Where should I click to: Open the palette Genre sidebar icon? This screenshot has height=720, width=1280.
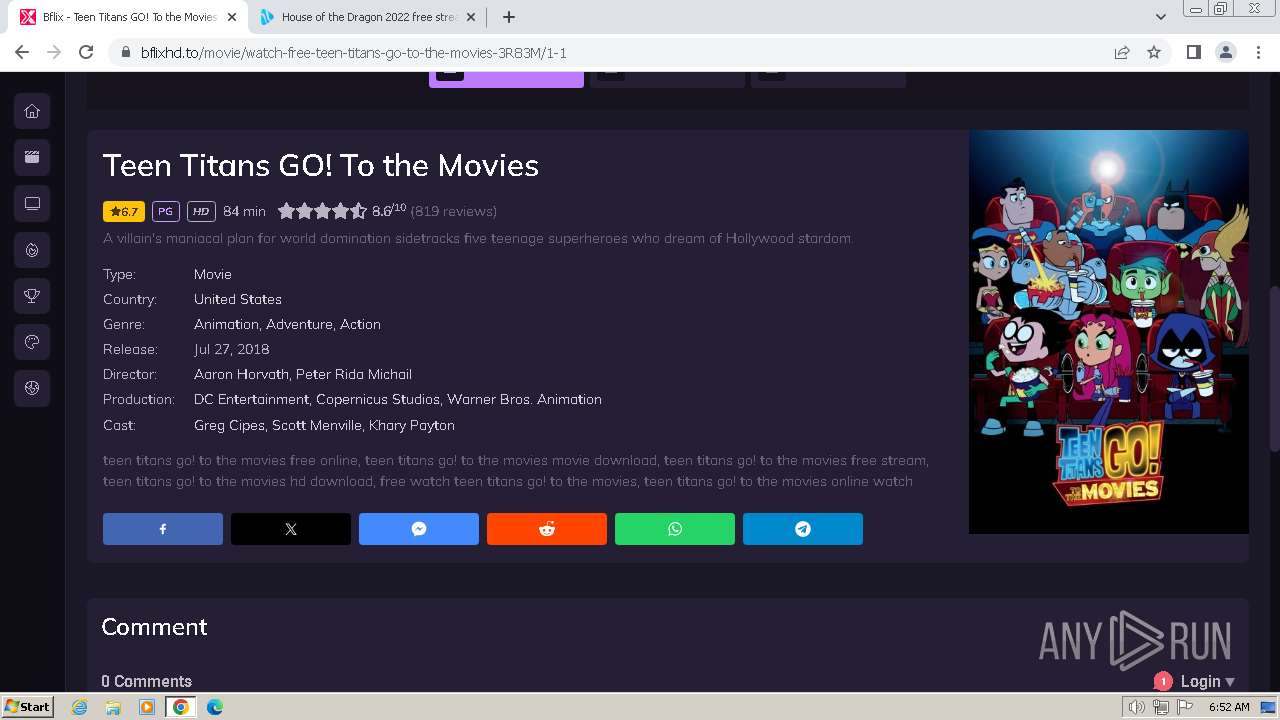click(32, 342)
